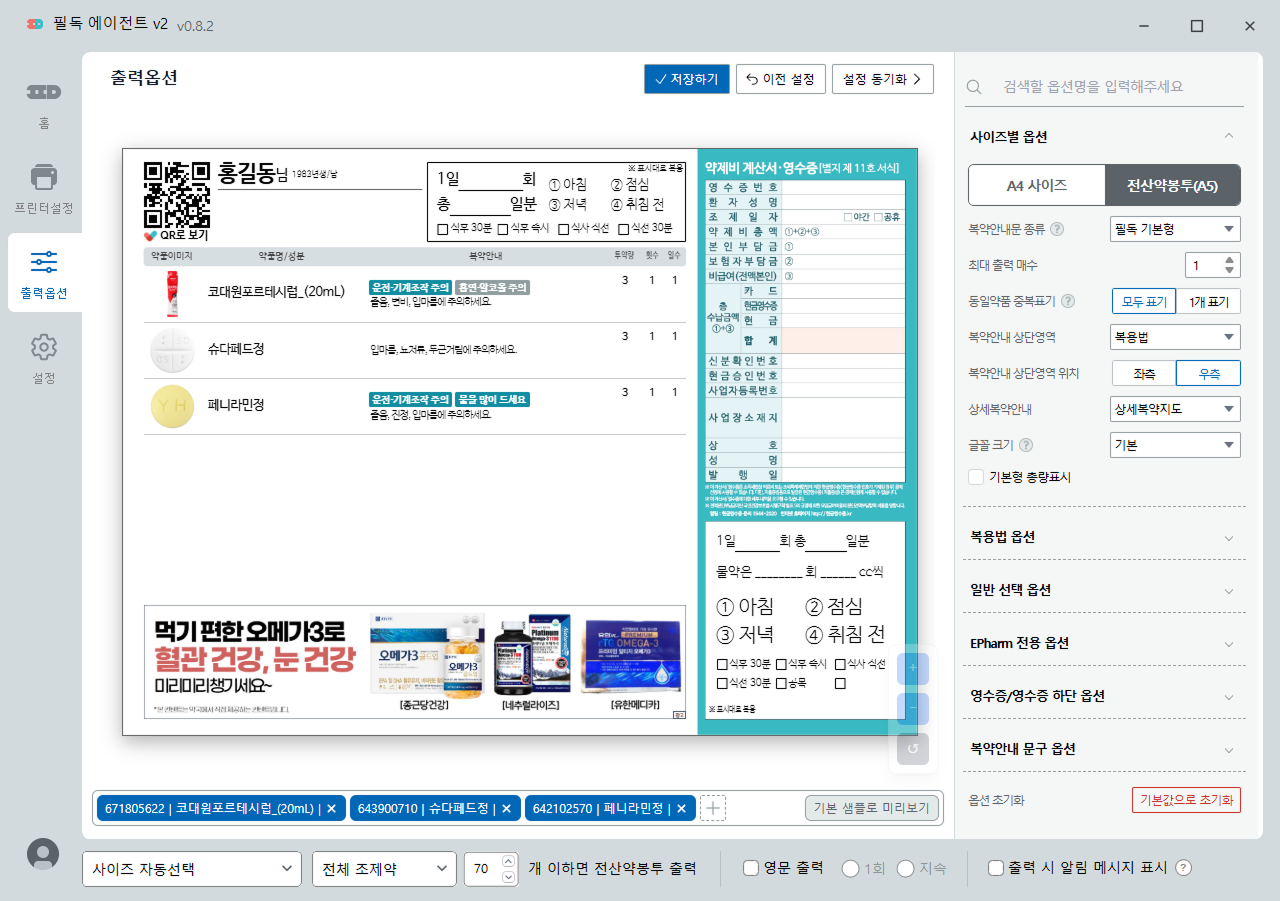The image size is (1280, 901).
Task: Click the help icon next to 글꼴 크기
Action: tap(1026, 444)
